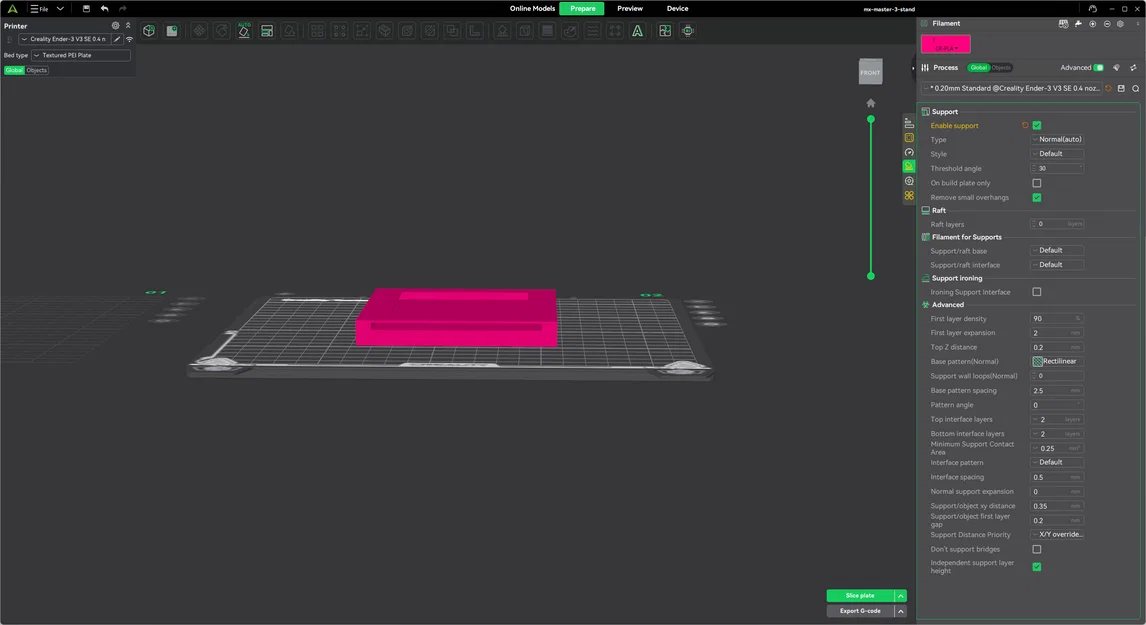The height and width of the screenshot is (625, 1146).
Task: Check the Don't support bridges checkbox
Action: tap(1036, 549)
